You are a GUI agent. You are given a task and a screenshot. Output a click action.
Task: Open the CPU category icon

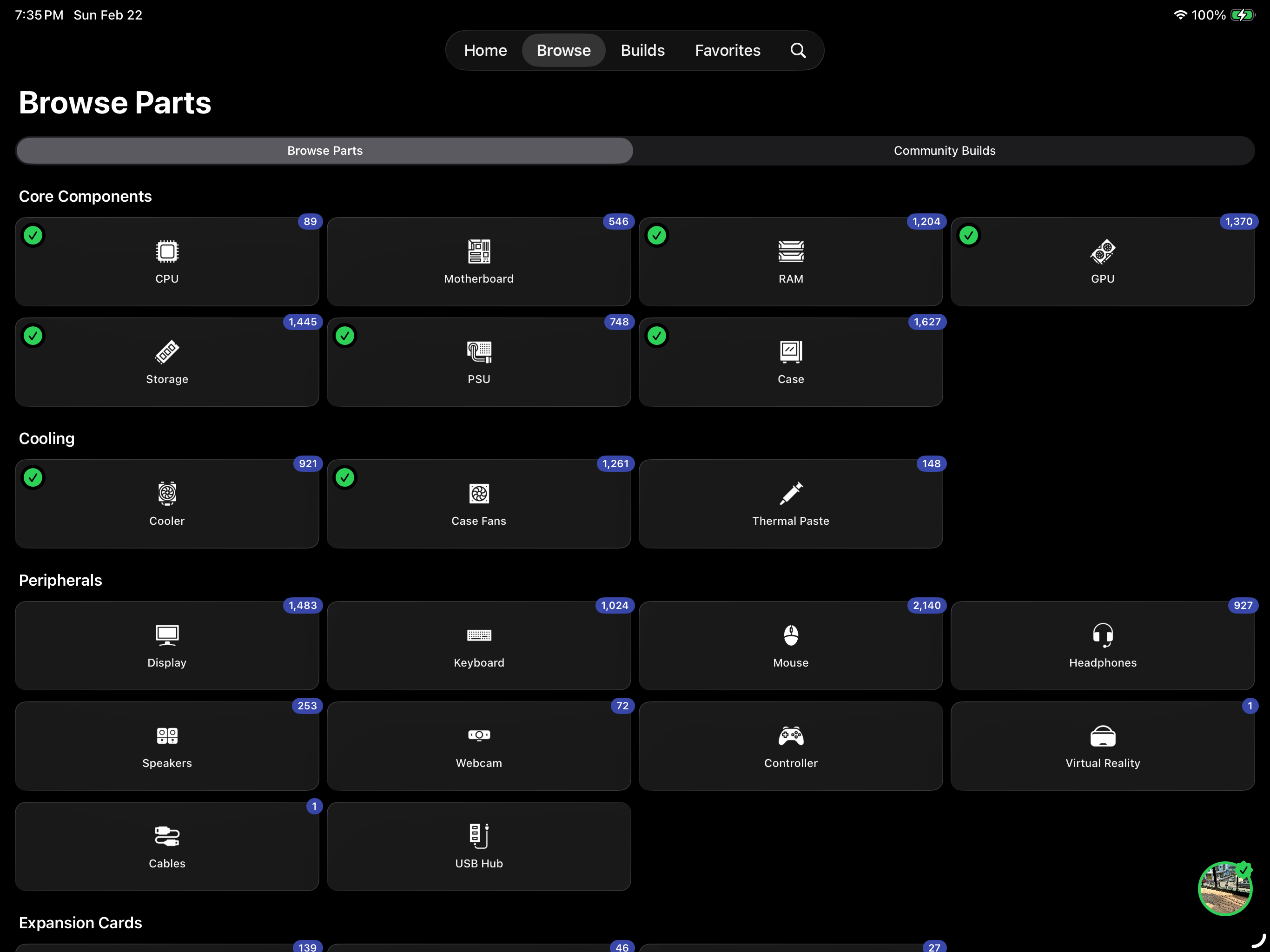coord(167,251)
